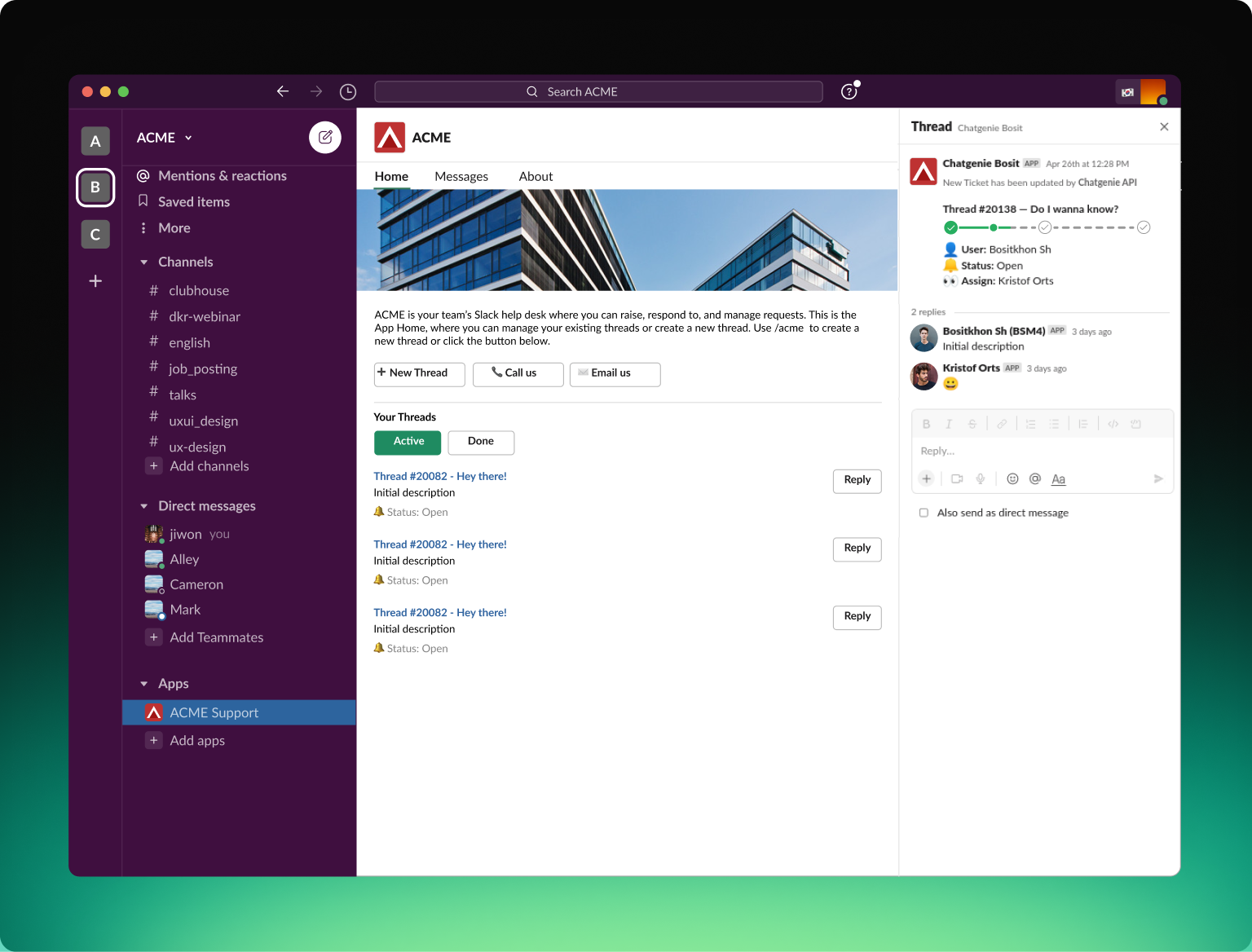Toggle the Active threads filter
The height and width of the screenshot is (952, 1252).
pos(407,443)
